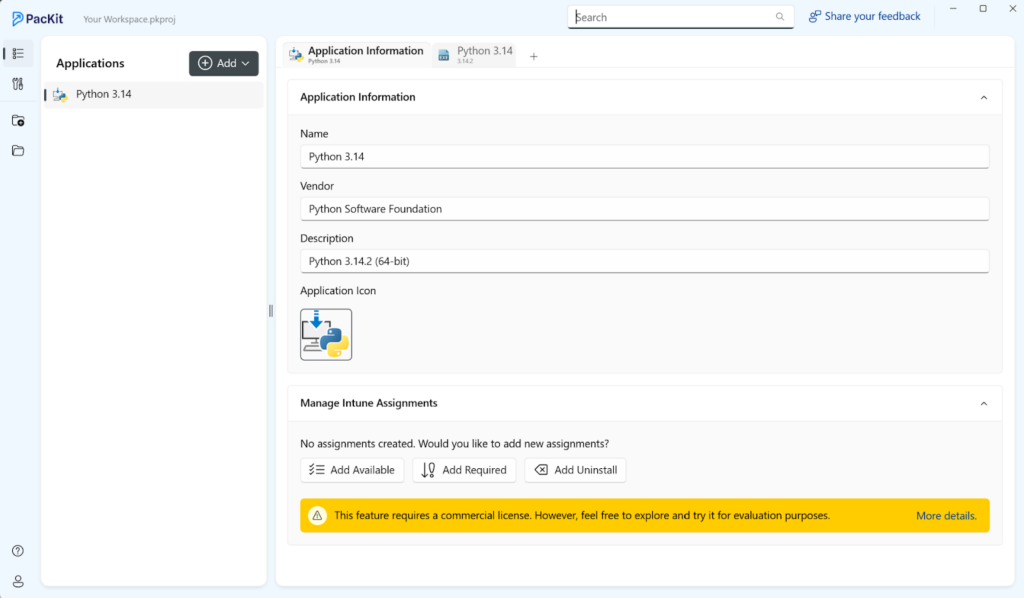Click the new project folder icon in sidebar
The width and height of the screenshot is (1024, 598).
point(17,120)
